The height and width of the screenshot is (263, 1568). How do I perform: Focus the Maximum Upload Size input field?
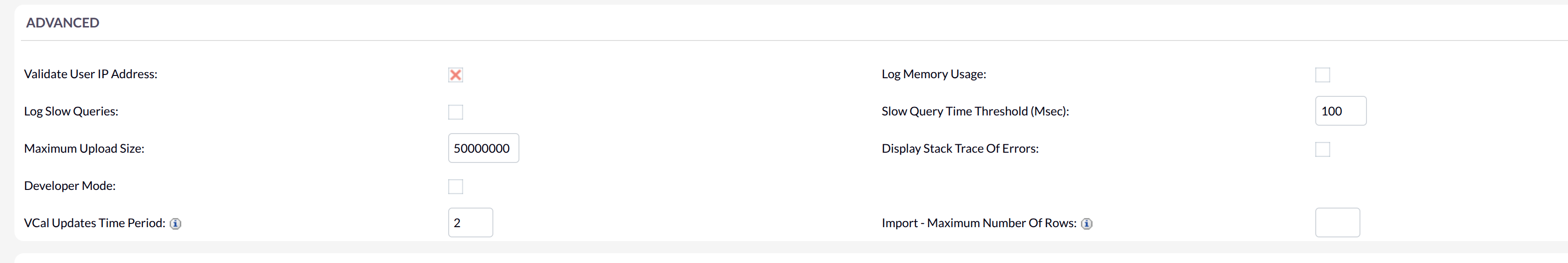[x=483, y=148]
